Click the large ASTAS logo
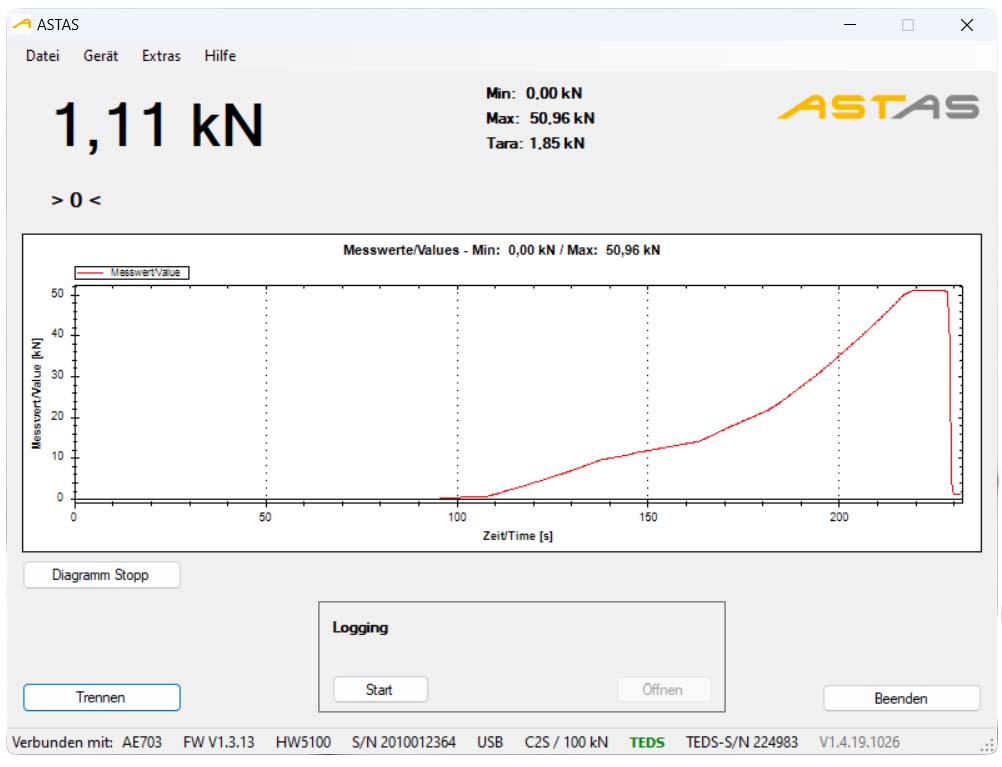 [878, 107]
